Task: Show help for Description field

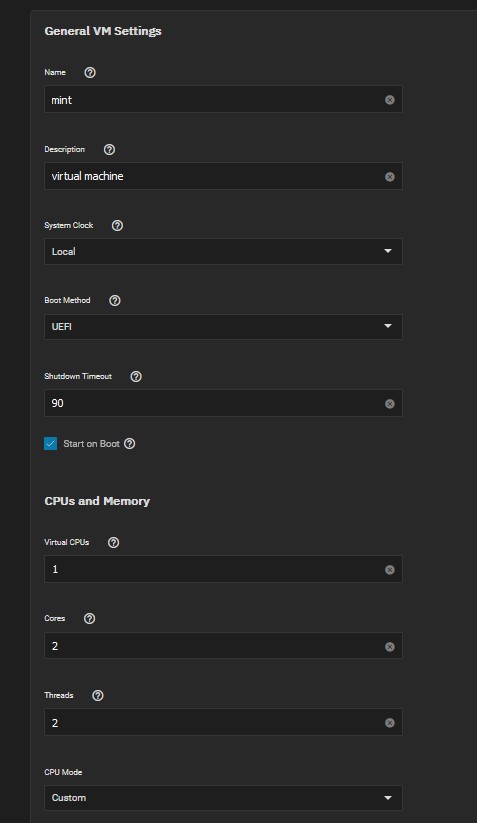Action: click(x=109, y=150)
